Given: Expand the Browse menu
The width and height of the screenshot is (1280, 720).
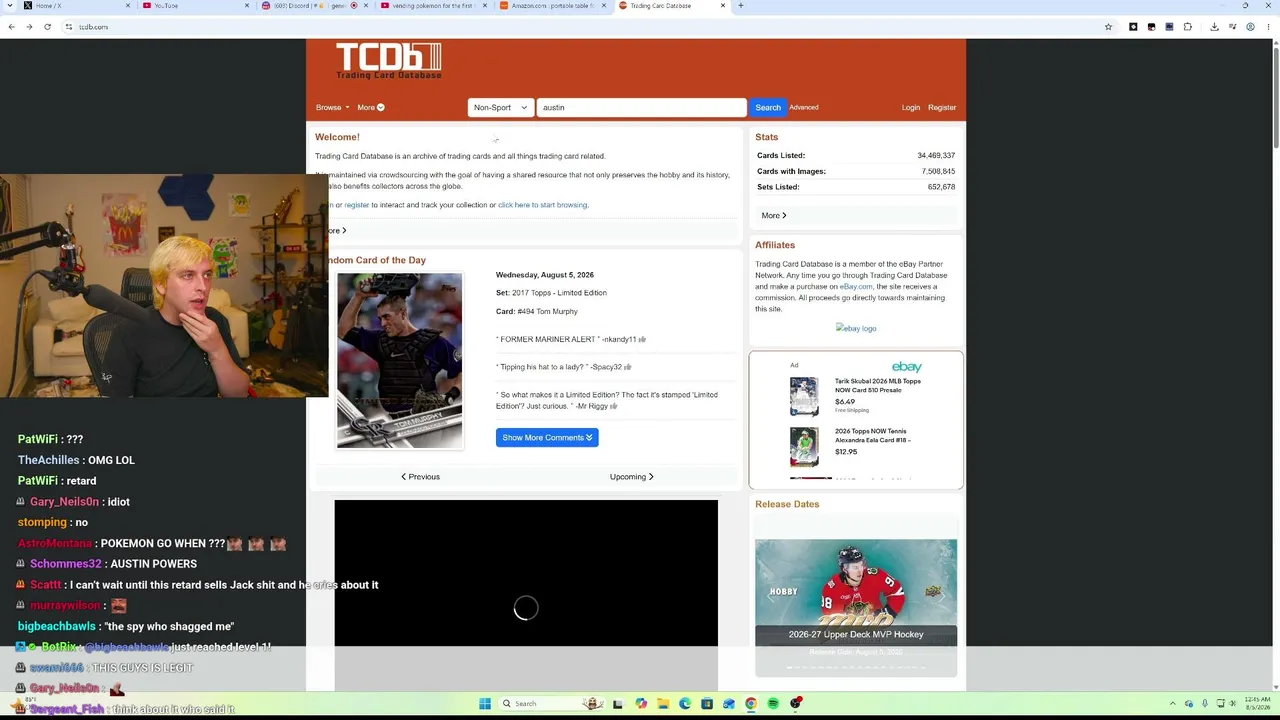Looking at the screenshot, I should 333,107.
